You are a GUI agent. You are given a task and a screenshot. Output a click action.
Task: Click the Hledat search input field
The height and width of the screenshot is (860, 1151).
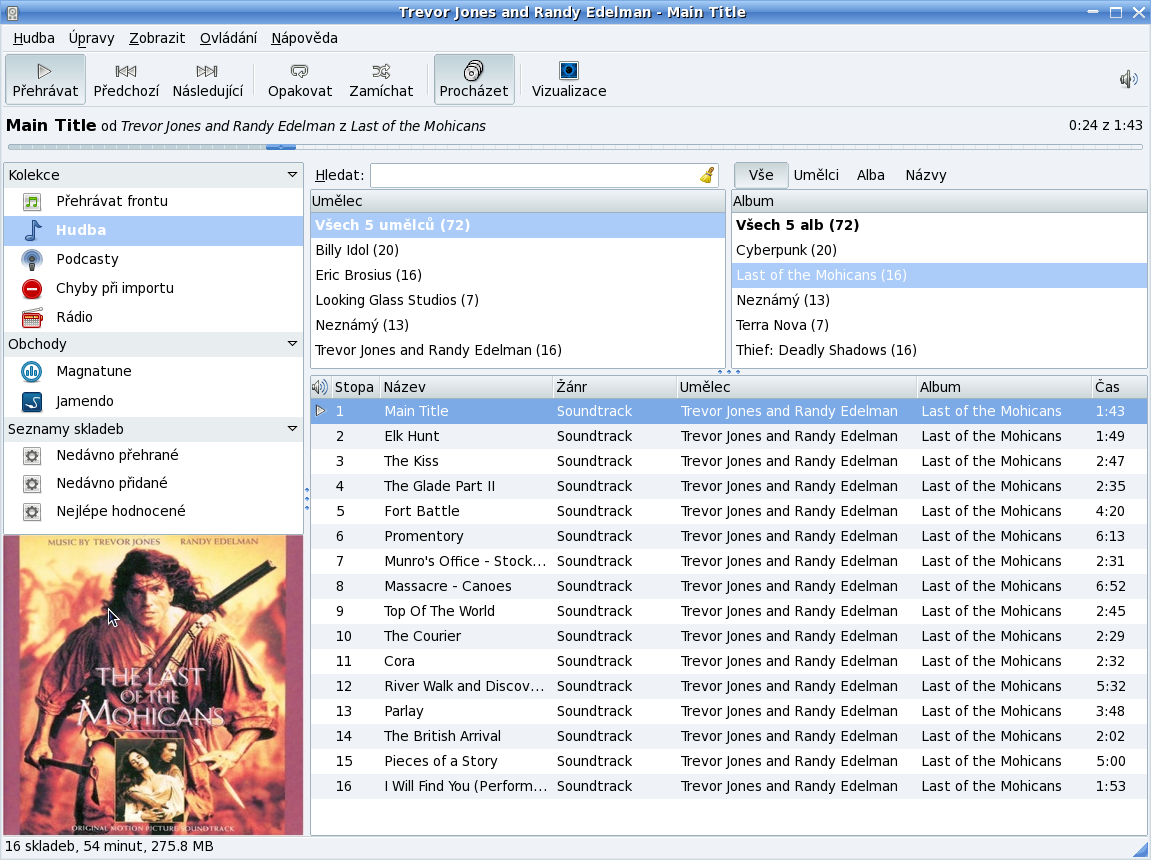pyautogui.click(x=533, y=175)
